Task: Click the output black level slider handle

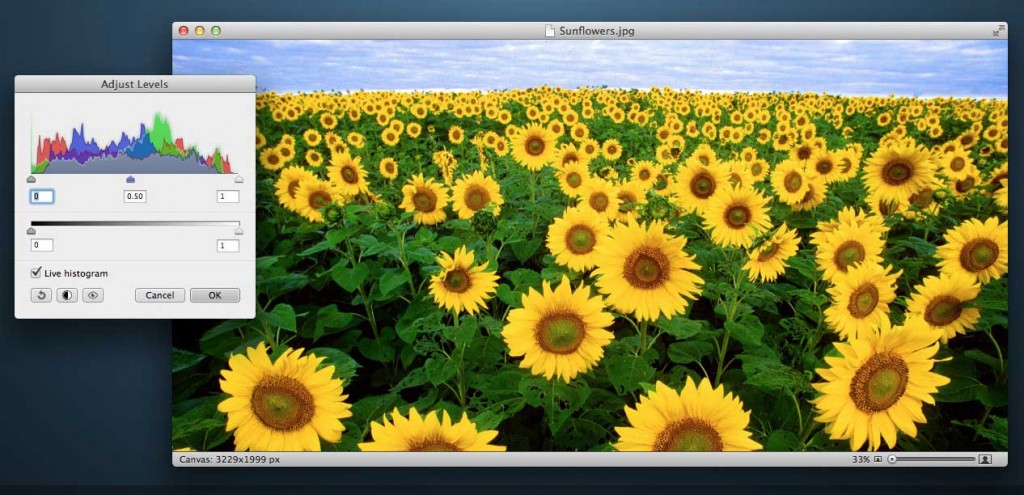Action: pyautogui.click(x=31, y=231)
